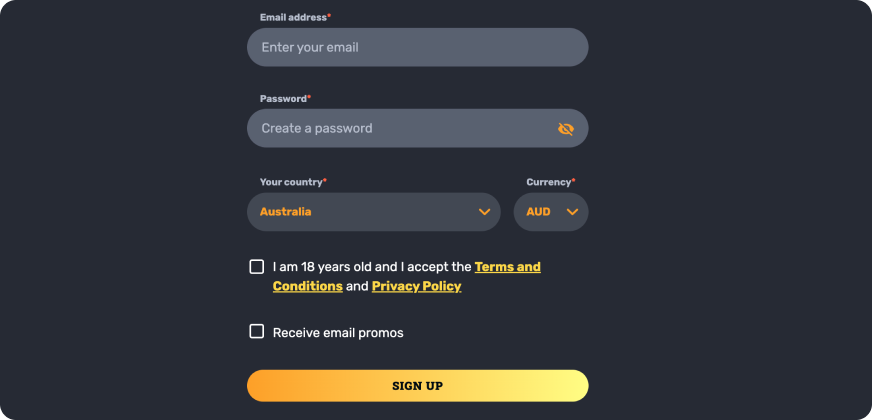
Task: Check the 18 years old terms checkbox
Action: click(257, 267)
